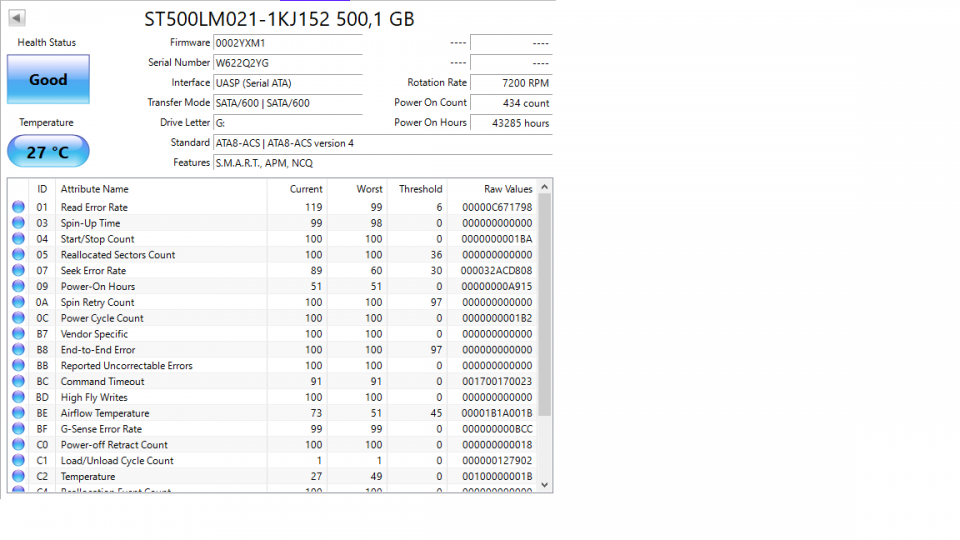Click the previous disk arrow button
The height and width of the screenshot is (540, 960).
click(x=18, y=18)
